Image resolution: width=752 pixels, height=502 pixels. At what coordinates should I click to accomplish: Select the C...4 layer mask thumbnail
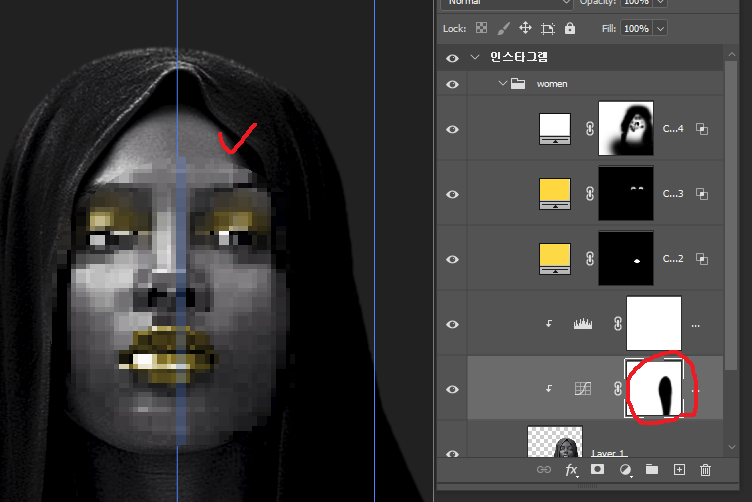pyautogui.click(x=626, y=128)
